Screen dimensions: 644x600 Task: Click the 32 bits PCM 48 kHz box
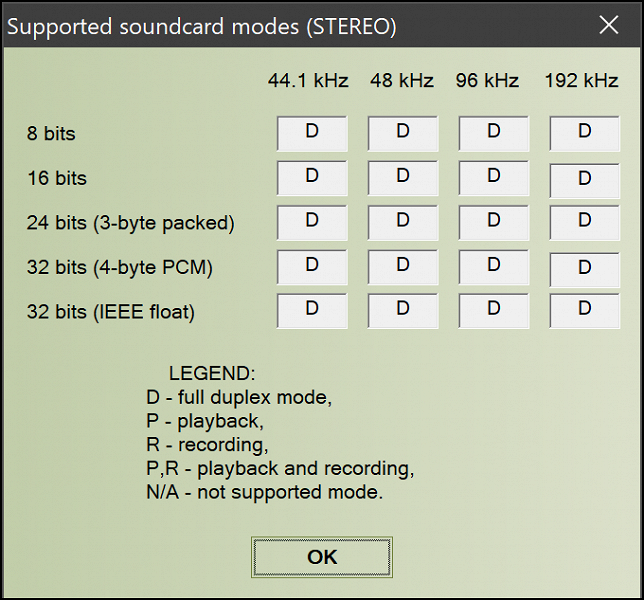403,267
